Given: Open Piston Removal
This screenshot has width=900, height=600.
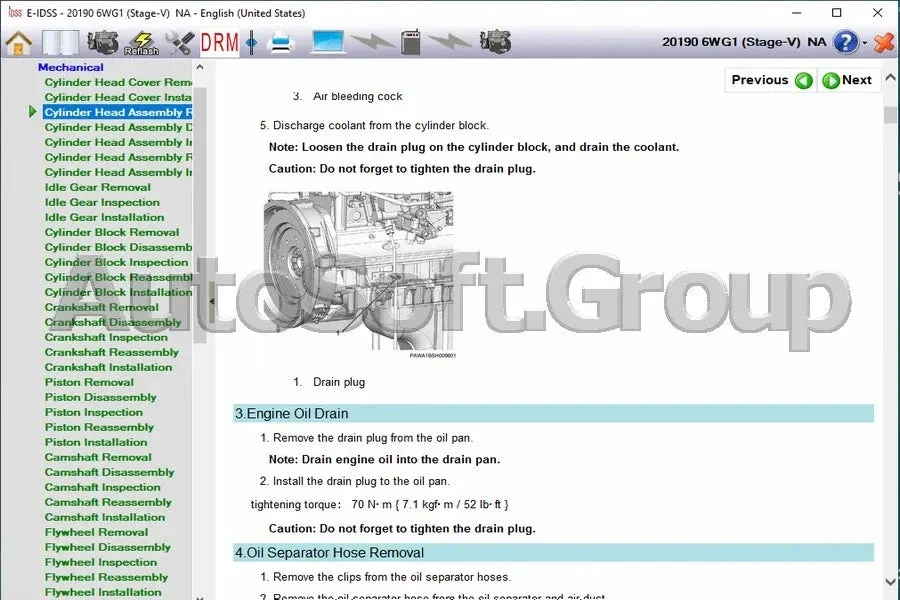Looking at the screenshot, I should tap(89, 382).
